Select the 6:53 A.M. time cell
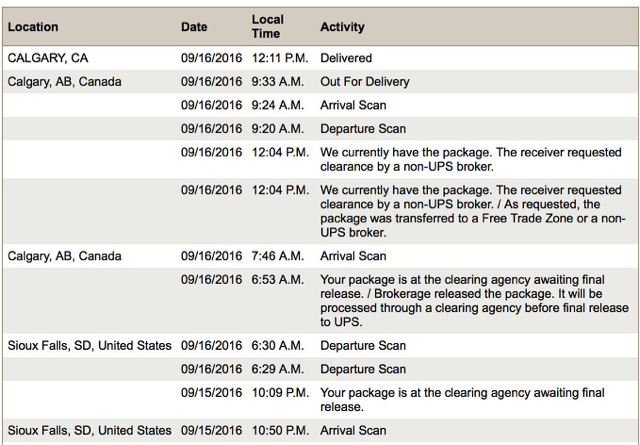 click(278, 280)
